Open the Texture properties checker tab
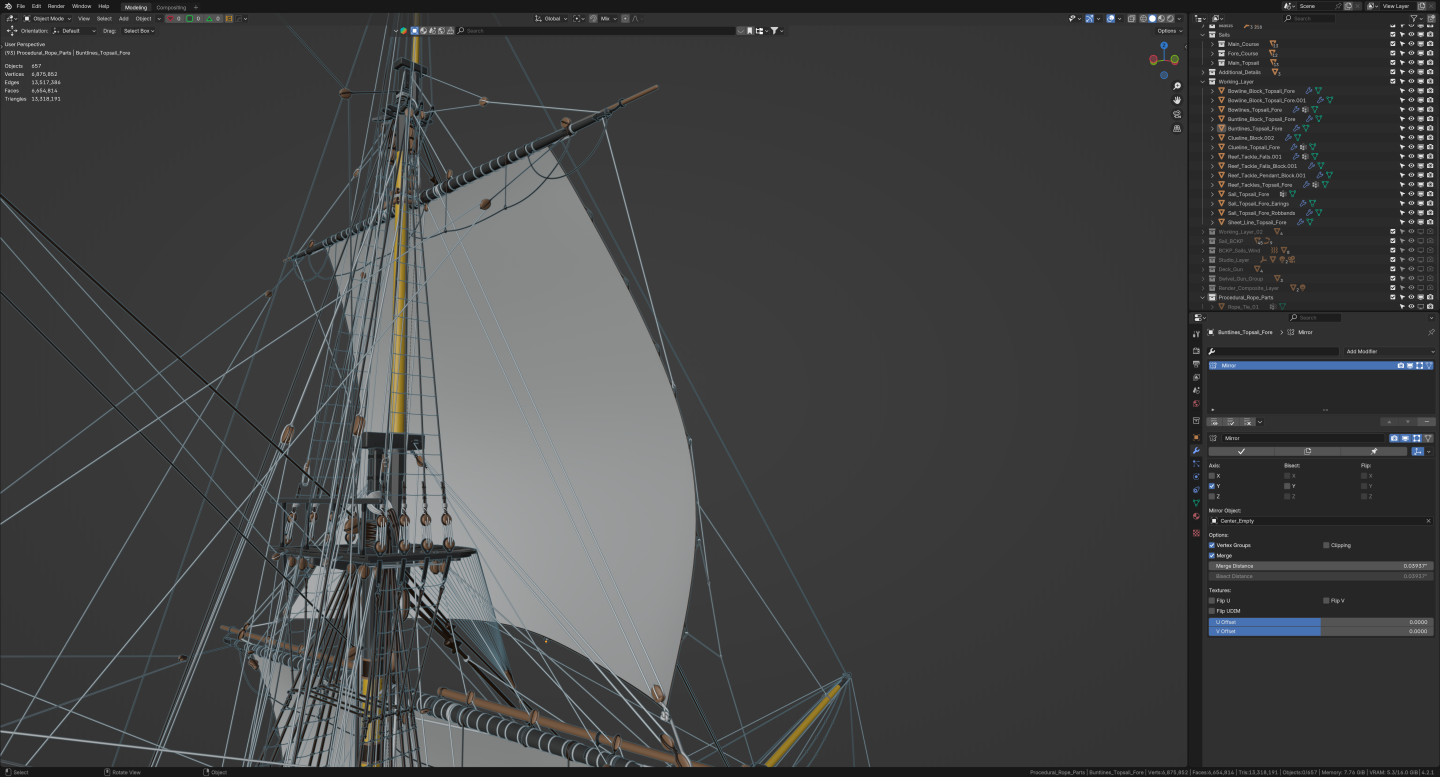Viewport: 1440px width, 777px height. pos(1196,533)
